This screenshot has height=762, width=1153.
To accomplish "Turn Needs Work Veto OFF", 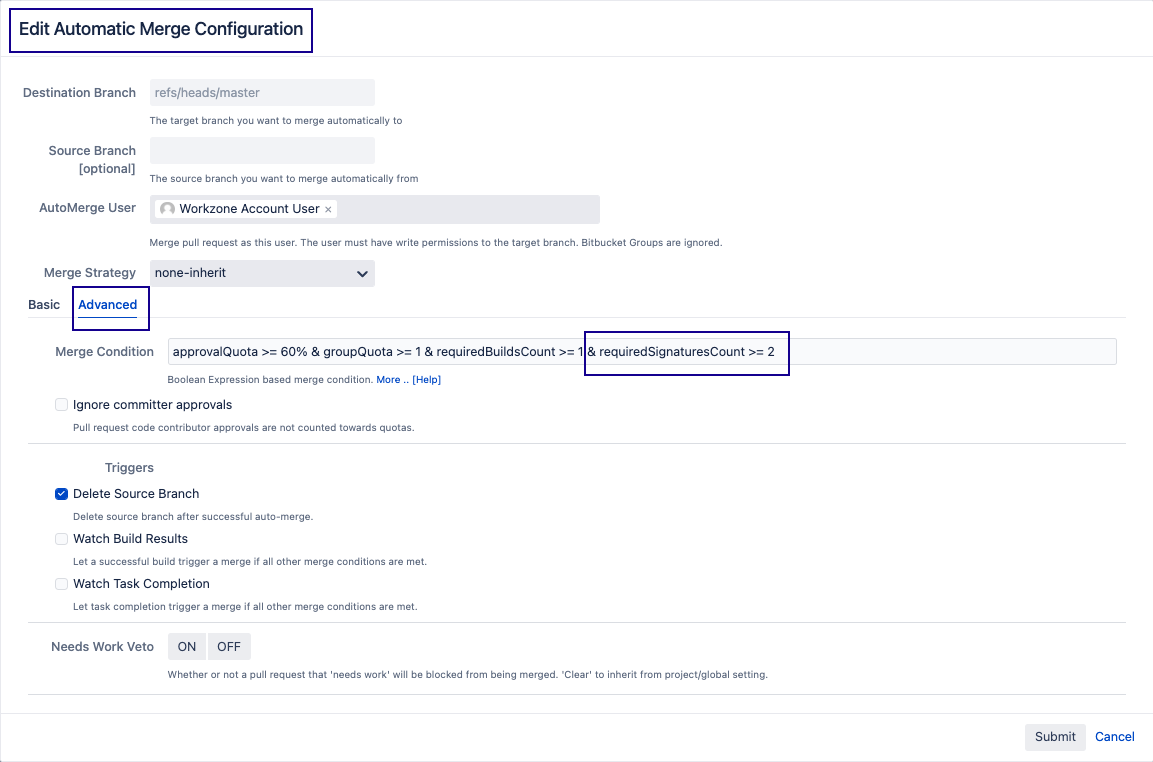I will [x=229, y=647].
